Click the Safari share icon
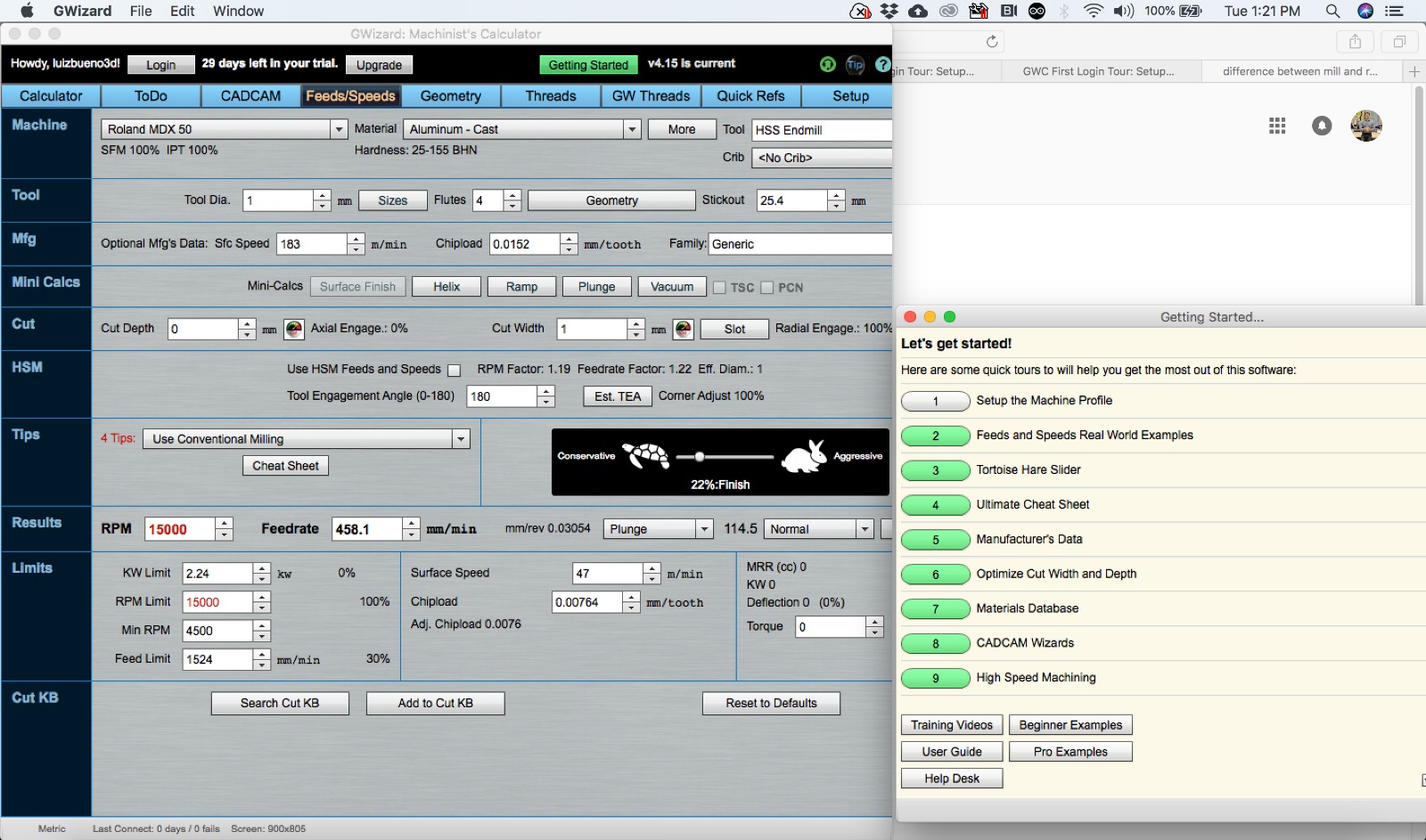 click(x=1355, y=41)
